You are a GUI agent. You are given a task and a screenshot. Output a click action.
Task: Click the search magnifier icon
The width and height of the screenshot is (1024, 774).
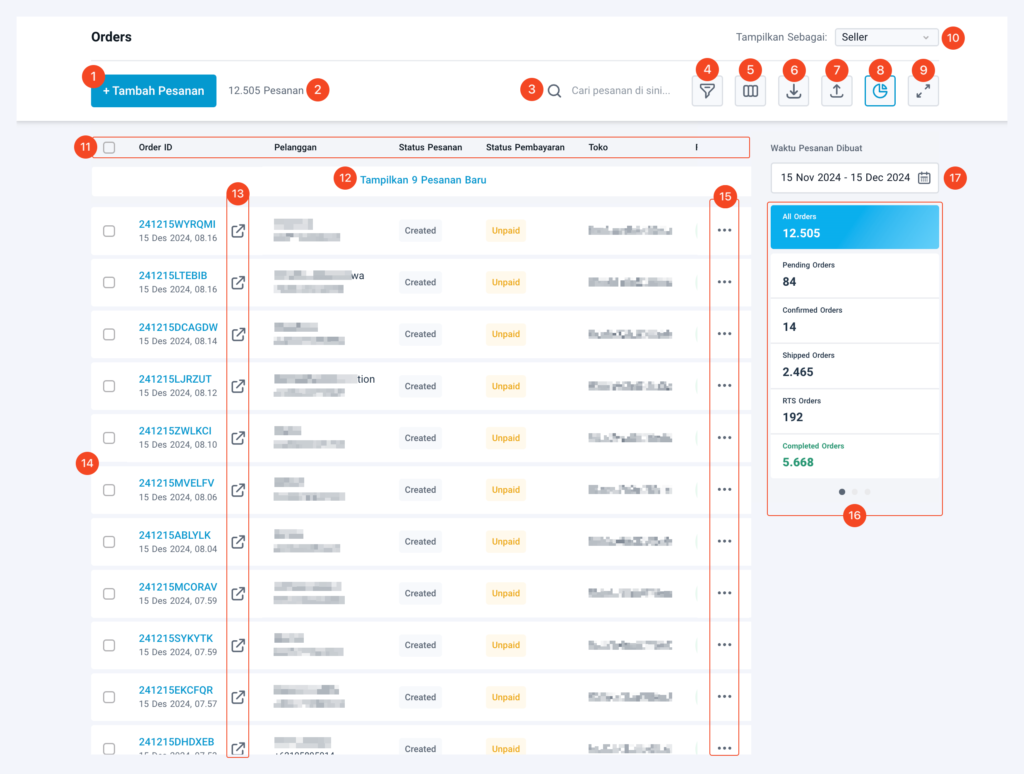[x=554, y=91]
